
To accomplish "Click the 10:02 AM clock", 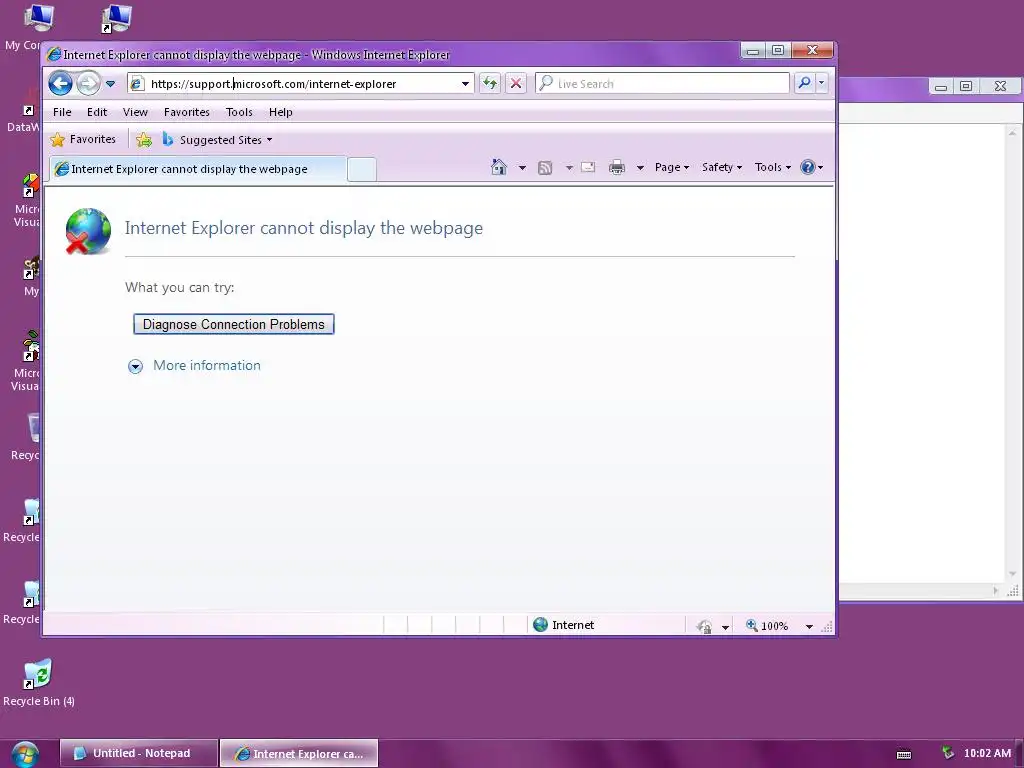I will click(x=987, y=753).
